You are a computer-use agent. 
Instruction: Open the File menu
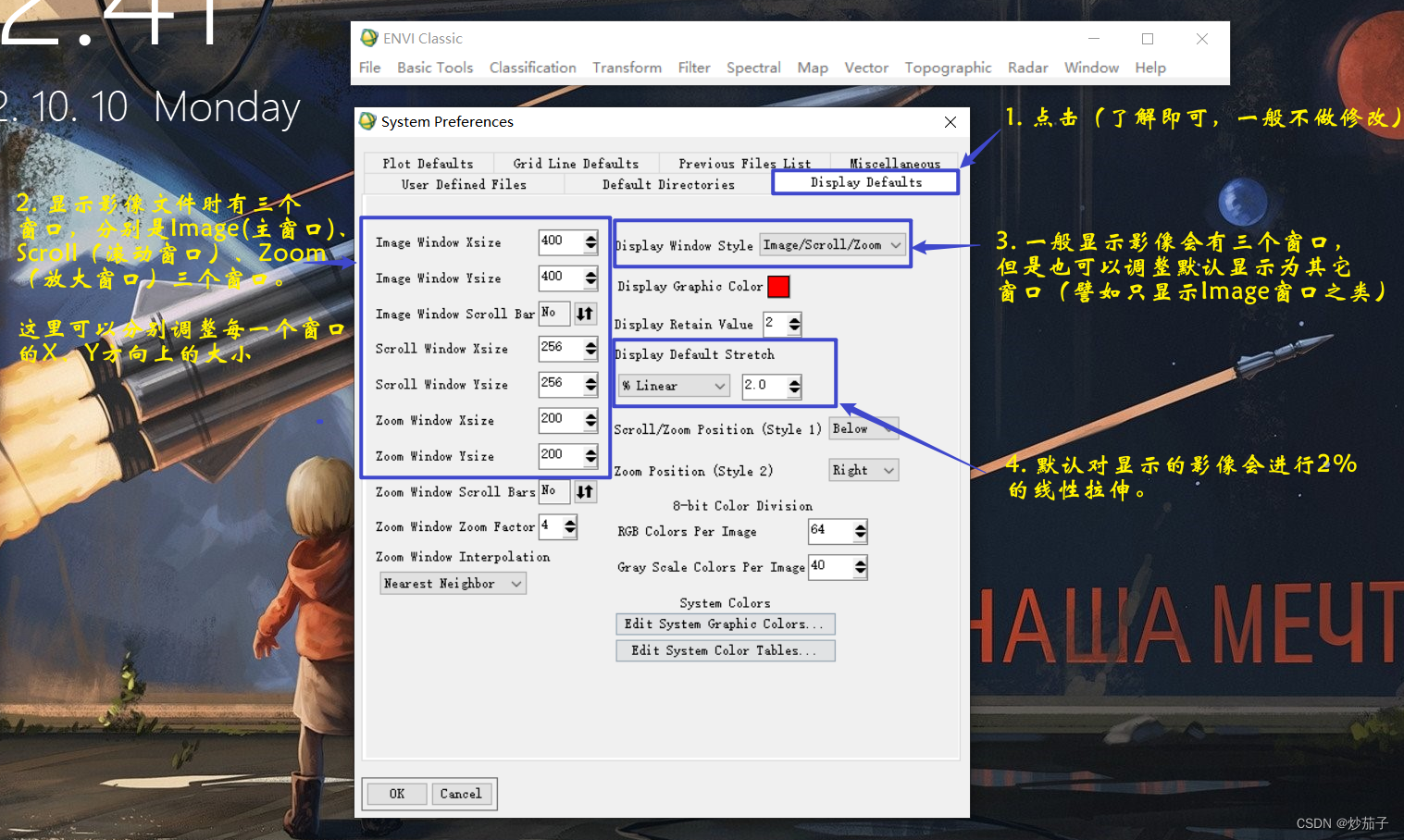point(370,68)
